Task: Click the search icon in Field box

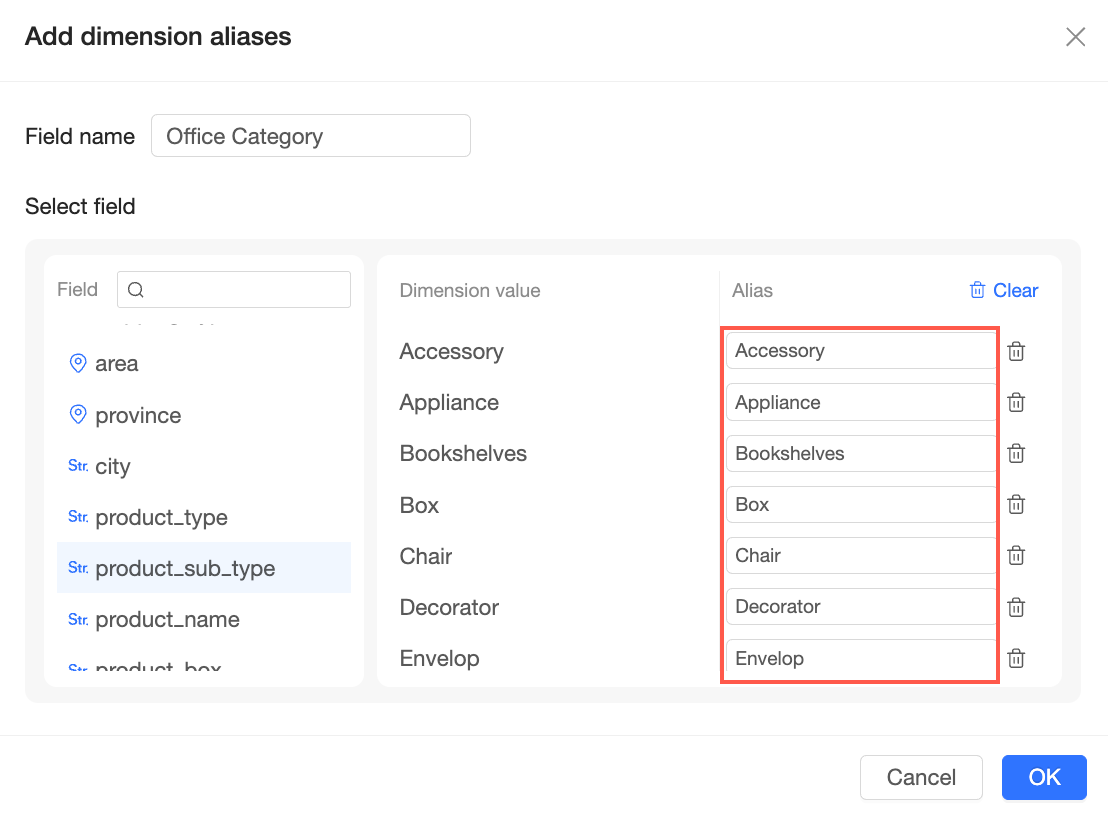Action: pos(137,290)
